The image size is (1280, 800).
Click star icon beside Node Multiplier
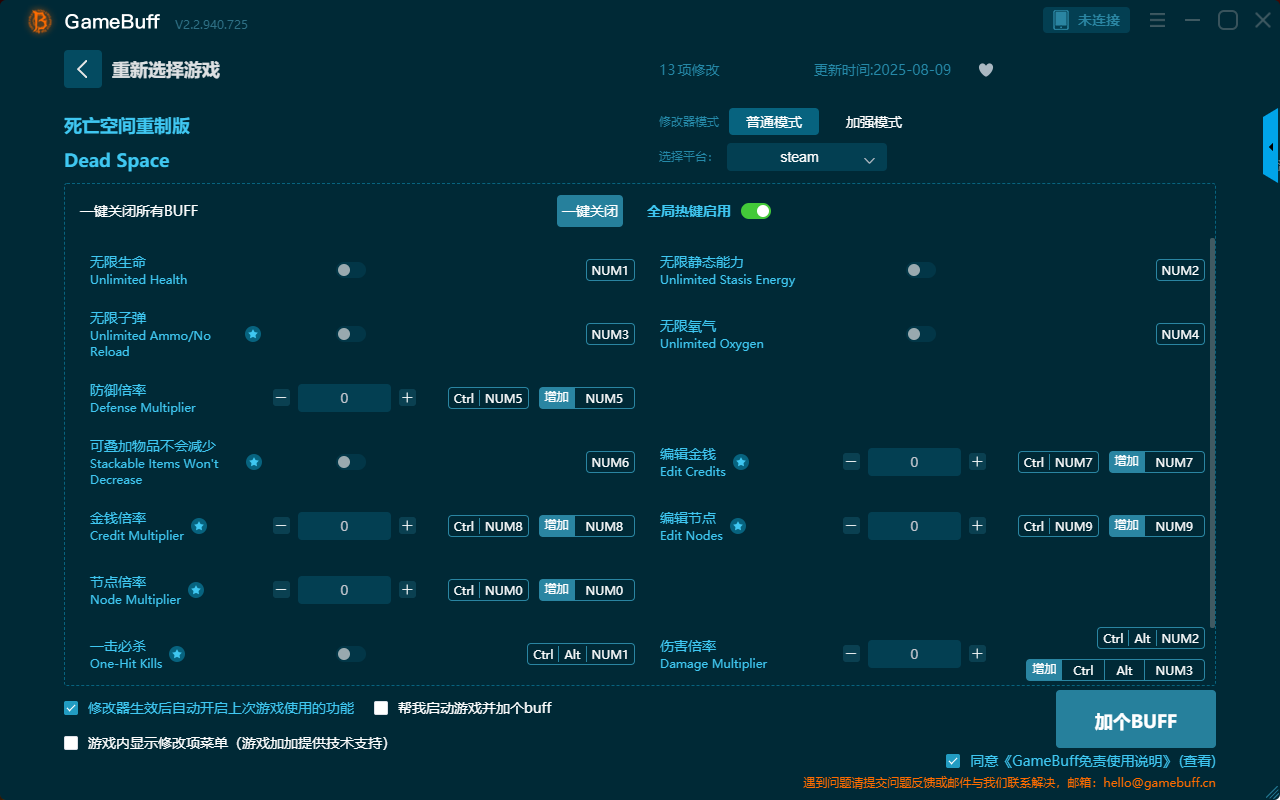pos(196,590)
